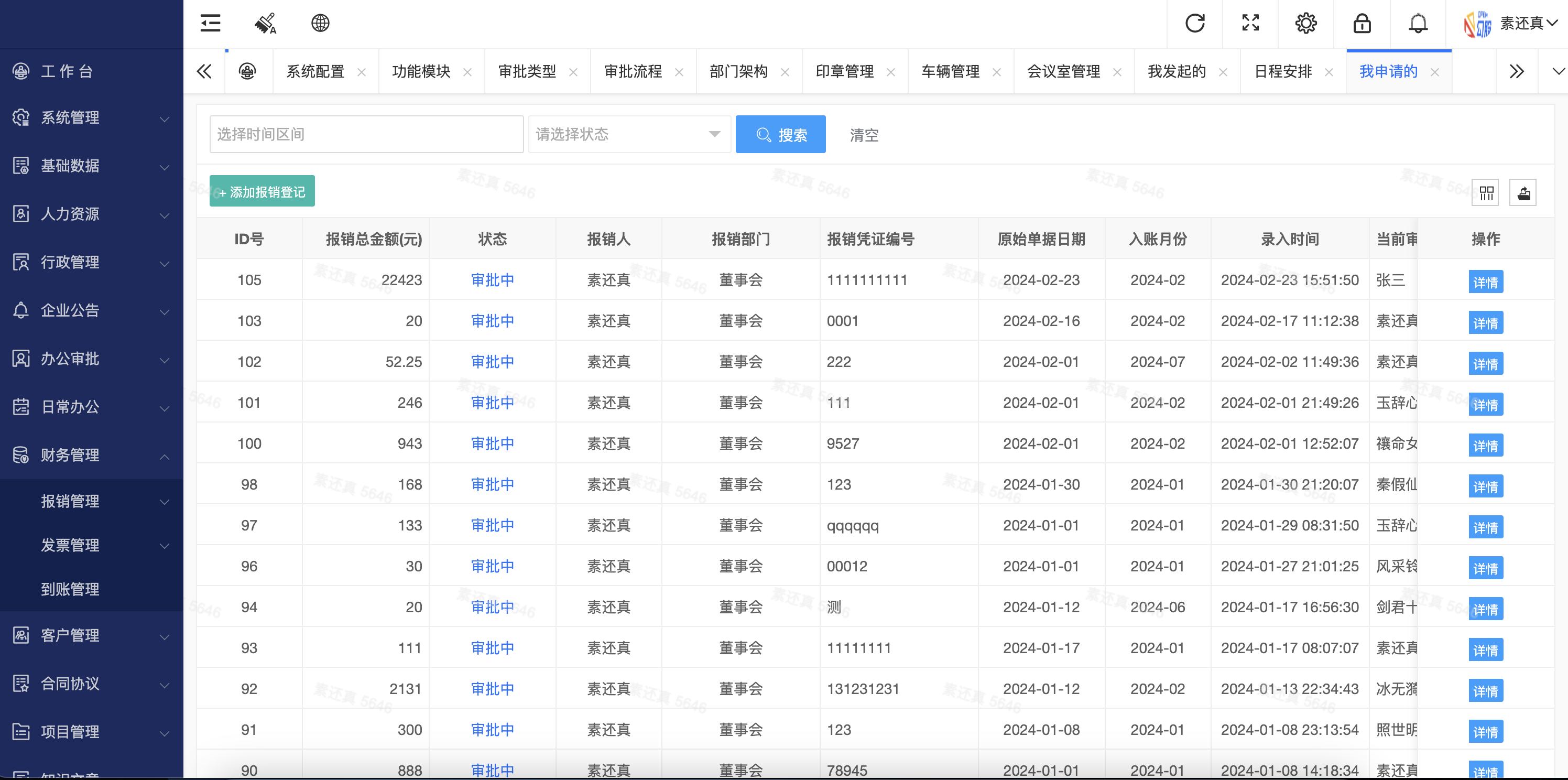This screenshot has height=780, width=1568.
Task: Click the clear-cache brush icon
Action: (x=265, y=23)
